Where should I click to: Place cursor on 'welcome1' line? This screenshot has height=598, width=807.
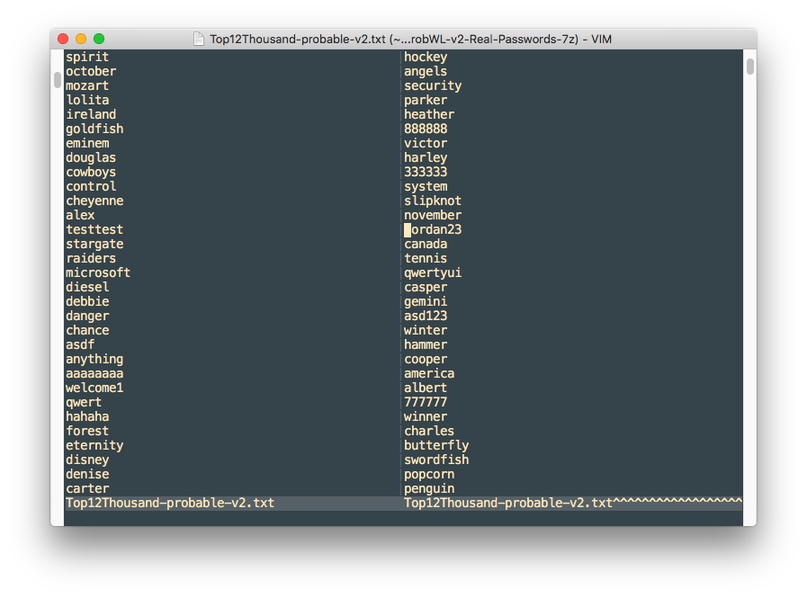95,388
